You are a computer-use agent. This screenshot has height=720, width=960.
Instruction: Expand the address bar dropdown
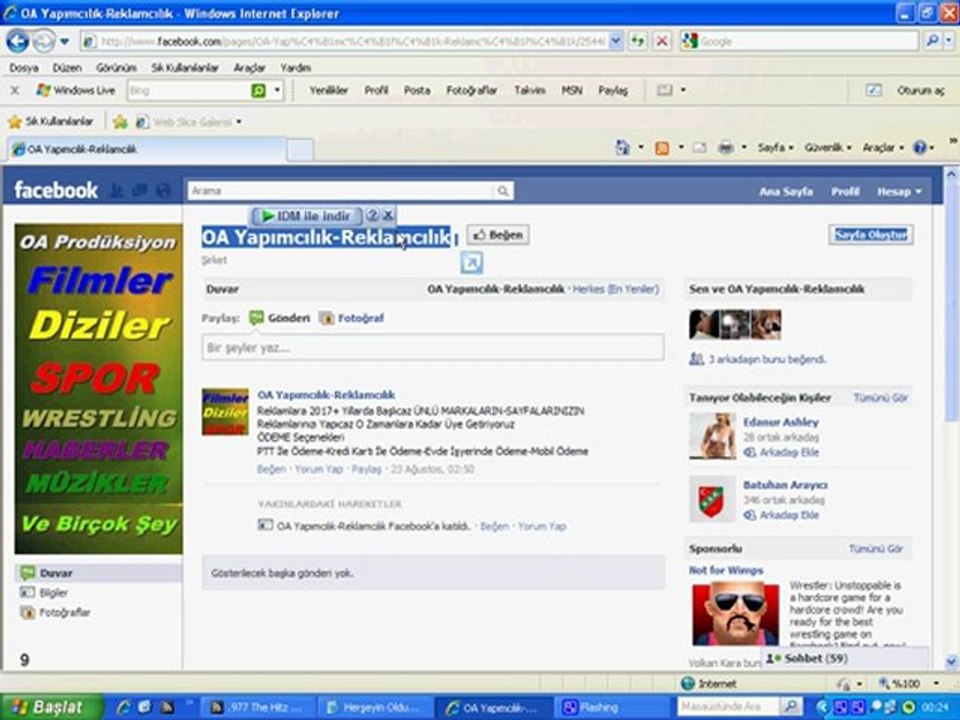[x=616, y=41]
